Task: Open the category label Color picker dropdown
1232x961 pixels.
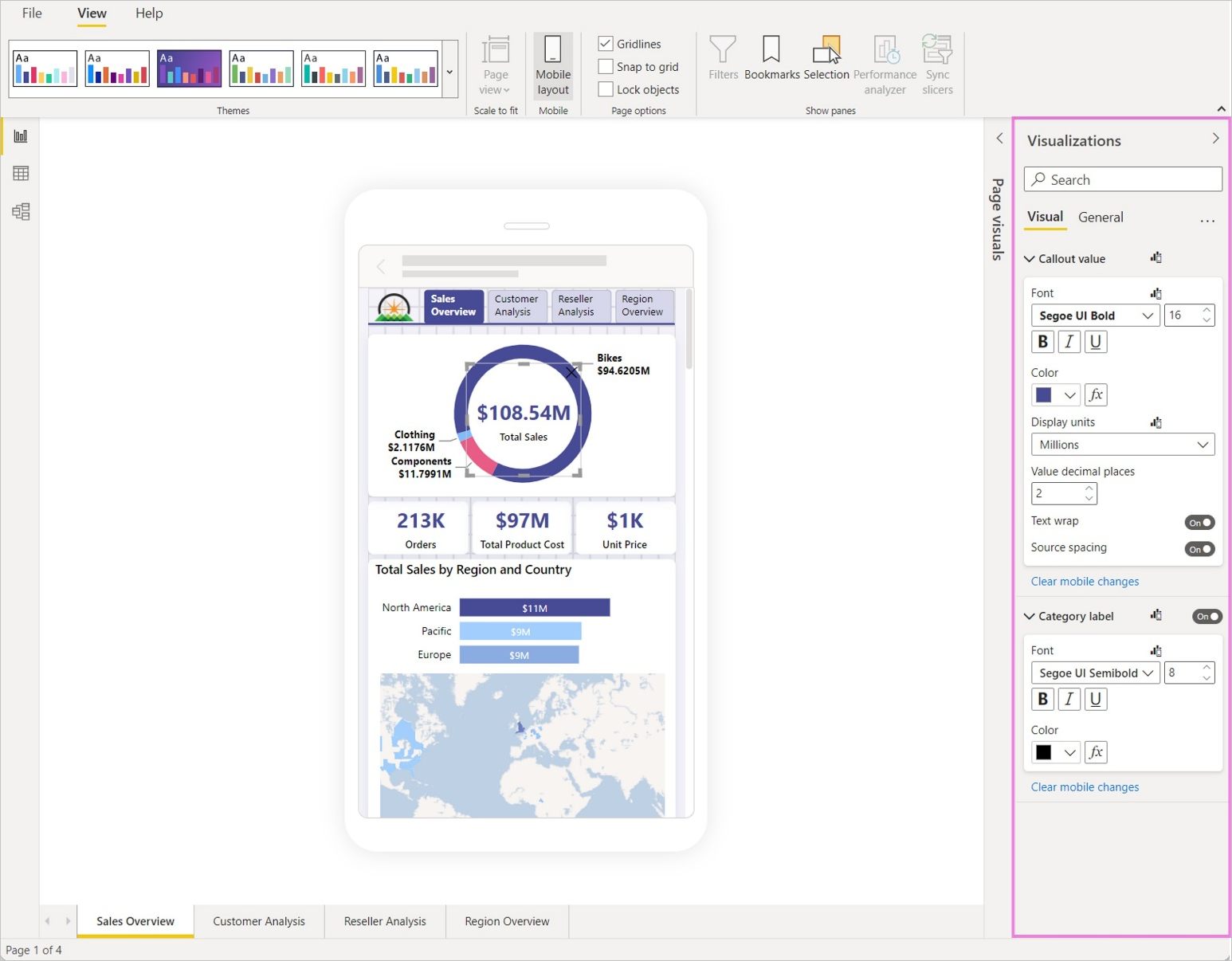Action: [1069, 752]
